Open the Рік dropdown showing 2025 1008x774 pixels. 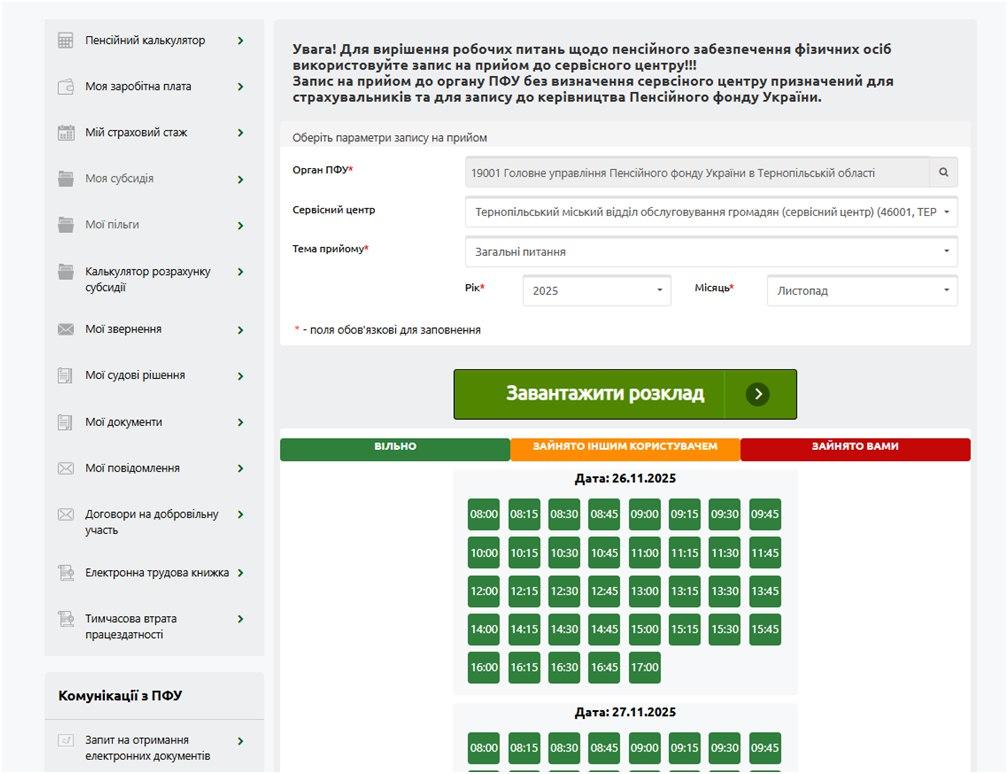tap(597, 291)
